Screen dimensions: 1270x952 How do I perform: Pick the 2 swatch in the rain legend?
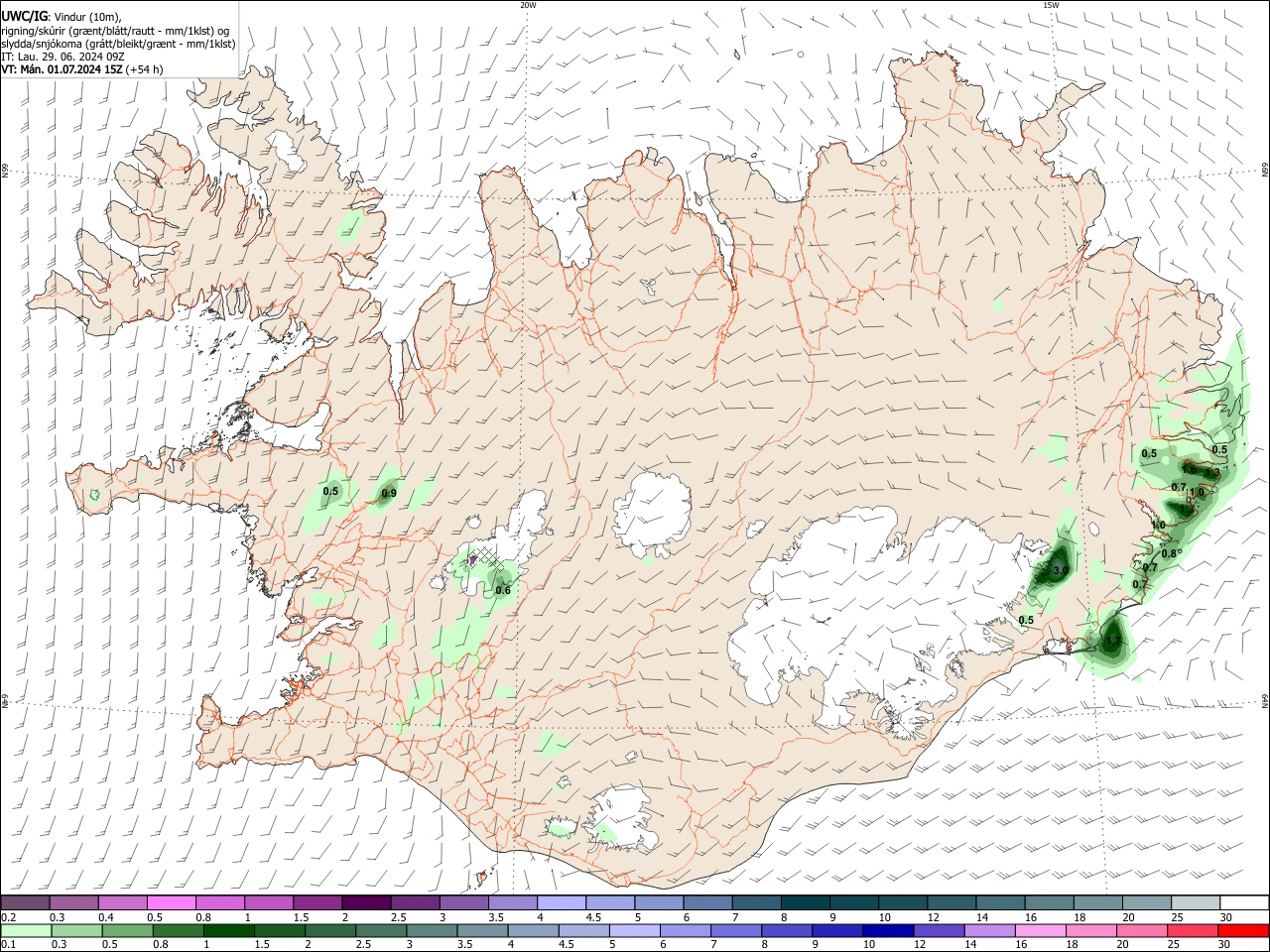tap(331, 930)
